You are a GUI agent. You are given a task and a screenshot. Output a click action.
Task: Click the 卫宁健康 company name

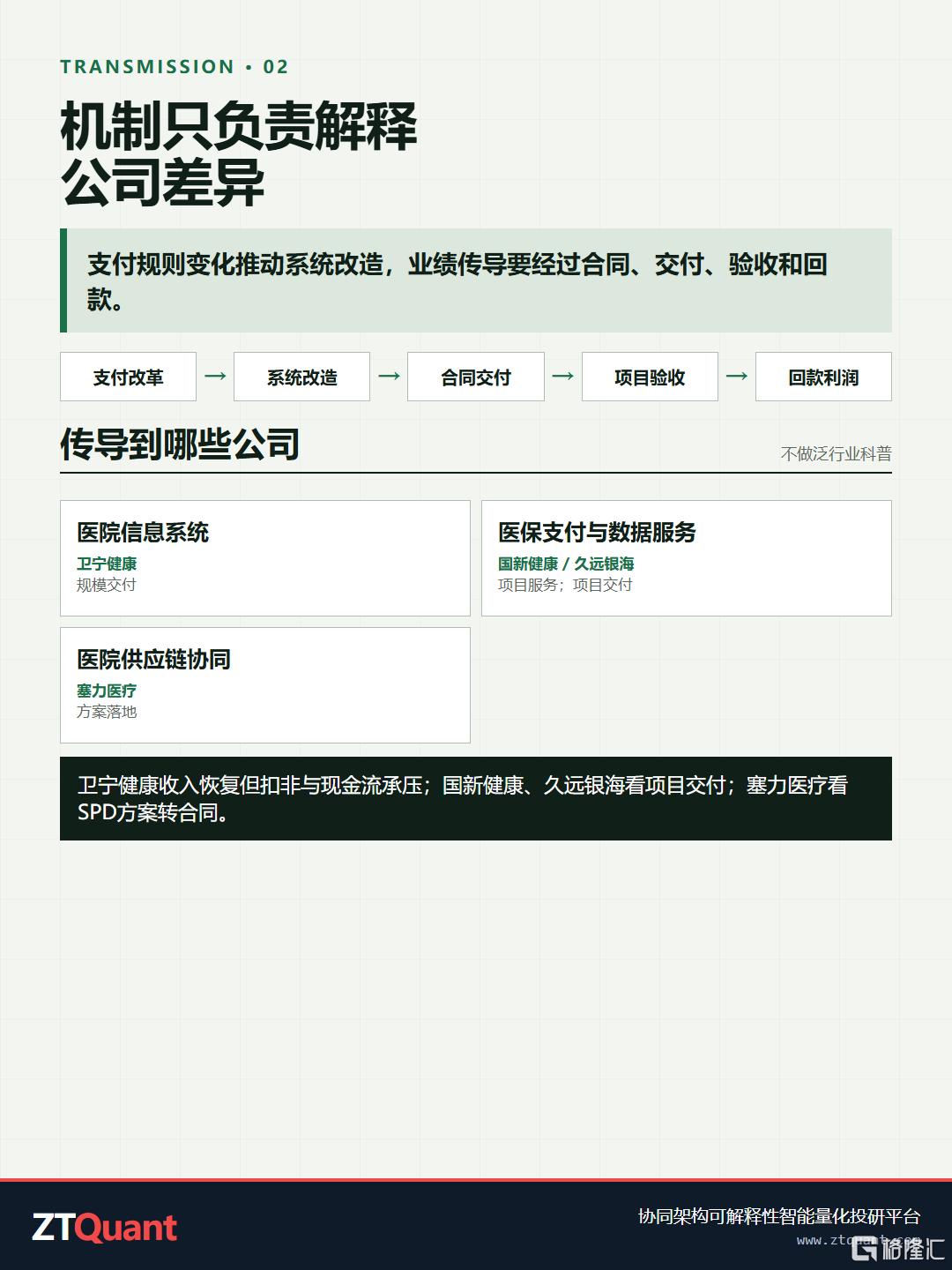click(x=107, y=564)
